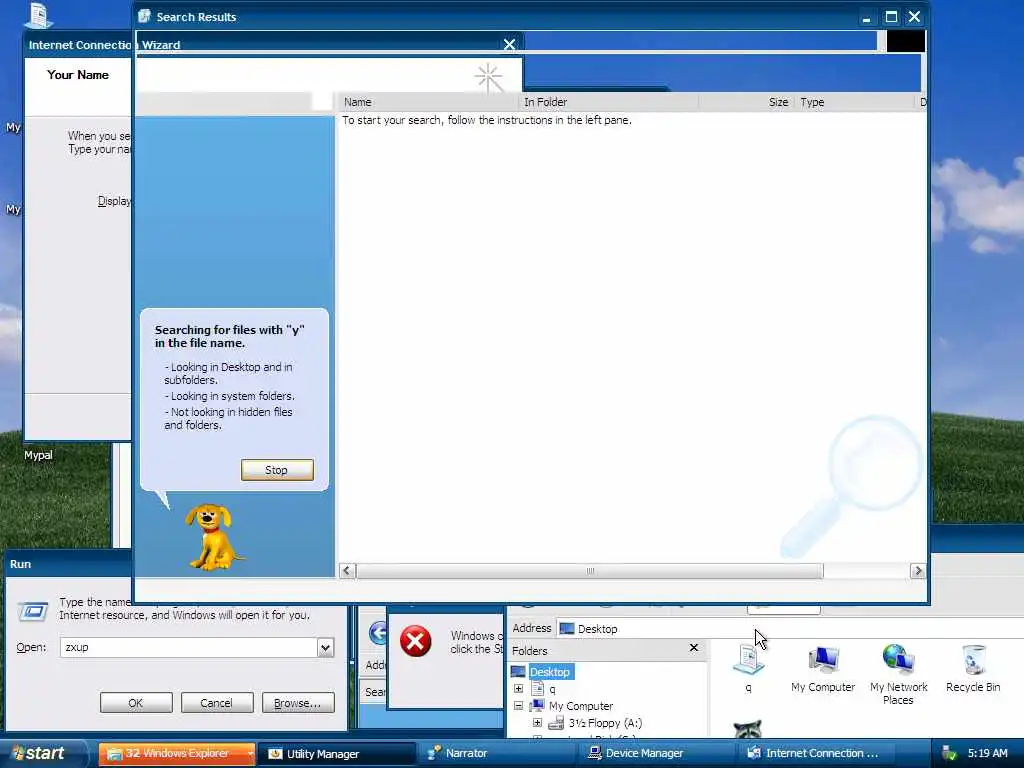Close the Internet Connection Wizard overlay with X

point(509,44)
